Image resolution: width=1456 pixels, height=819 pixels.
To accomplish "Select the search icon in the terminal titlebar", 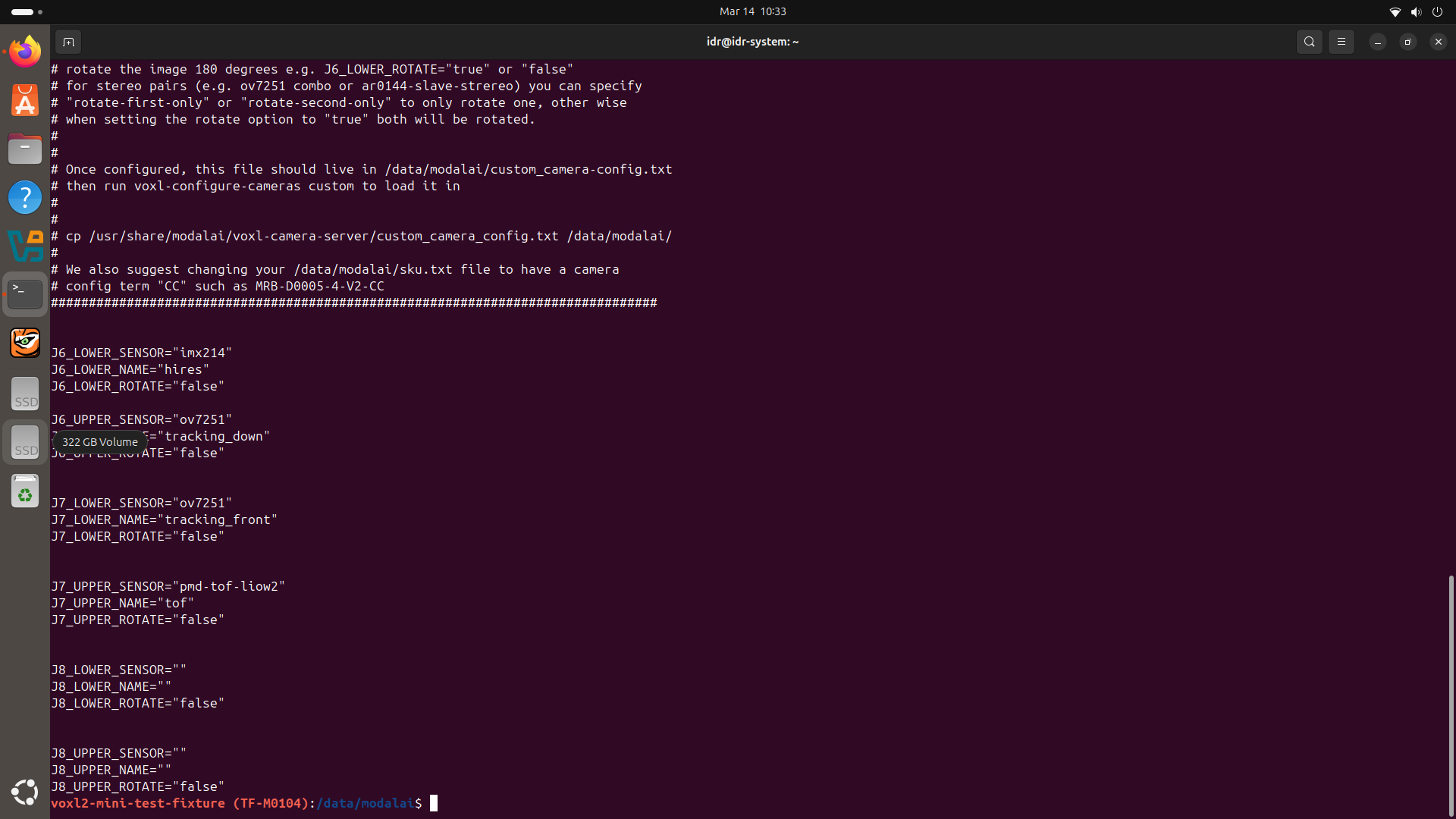I will 1310,42.
